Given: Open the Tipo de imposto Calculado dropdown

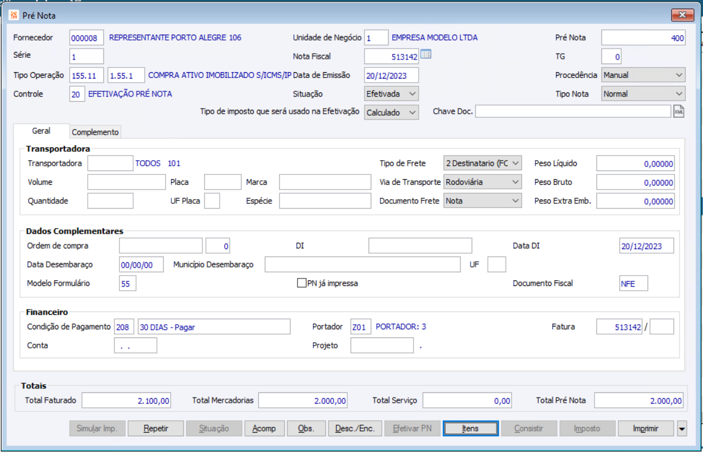Looking at the screenshot, I should [391, 113].
